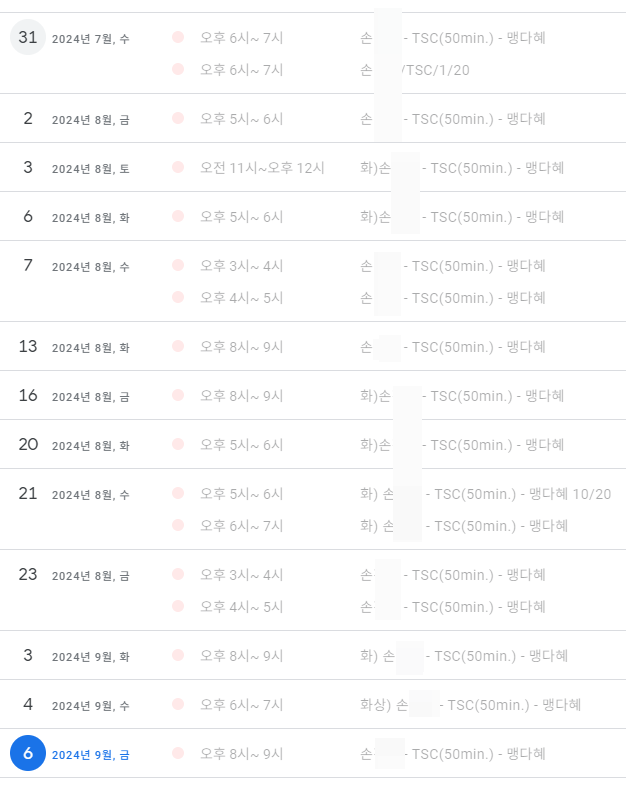Open the 2024년 9월, 금 date link
The height and width of the screenshot is (809, 626).
click(91, 755)
